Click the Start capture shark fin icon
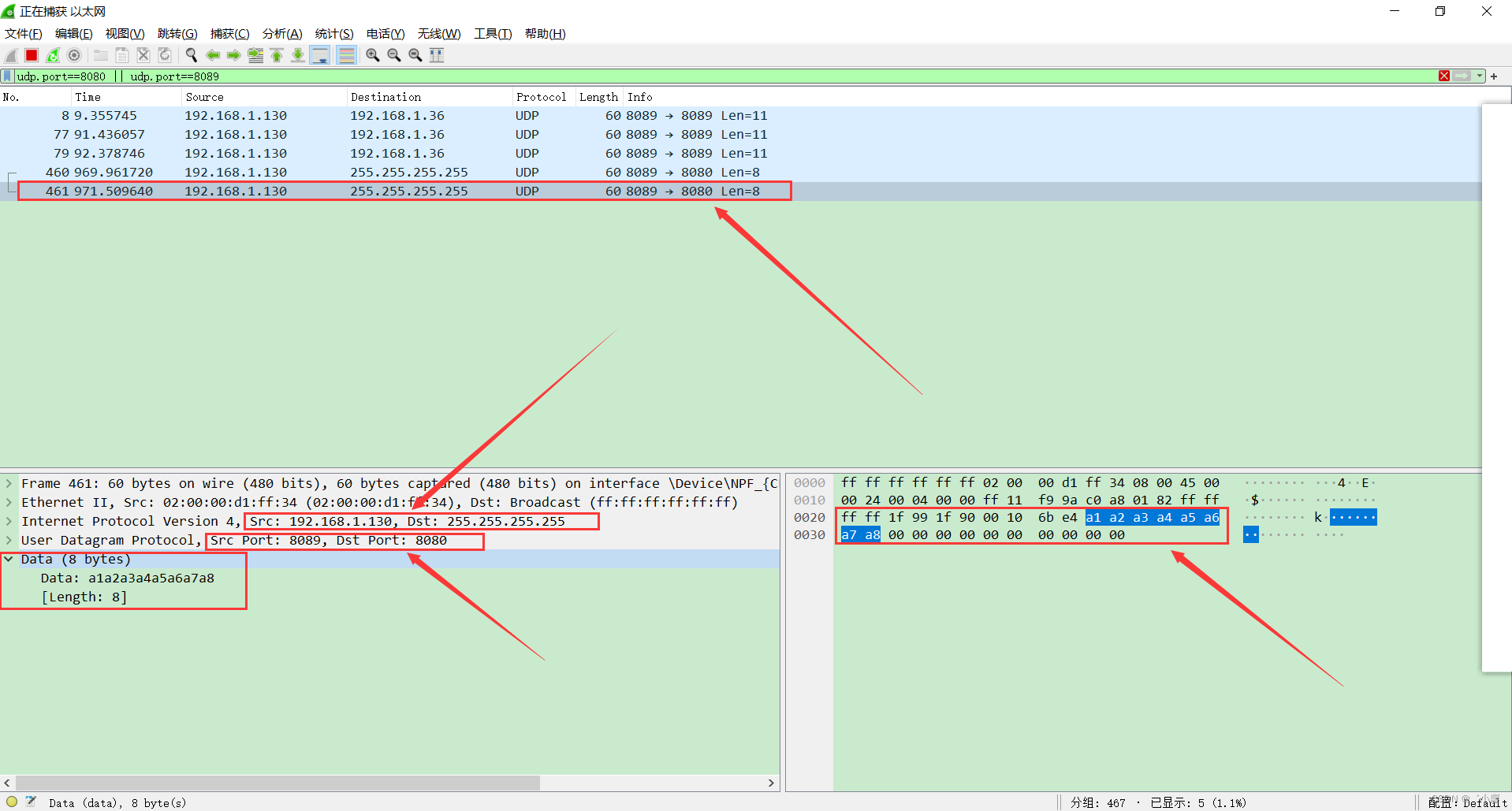This screenshot has width=1512, height=811. pos(11,55)
